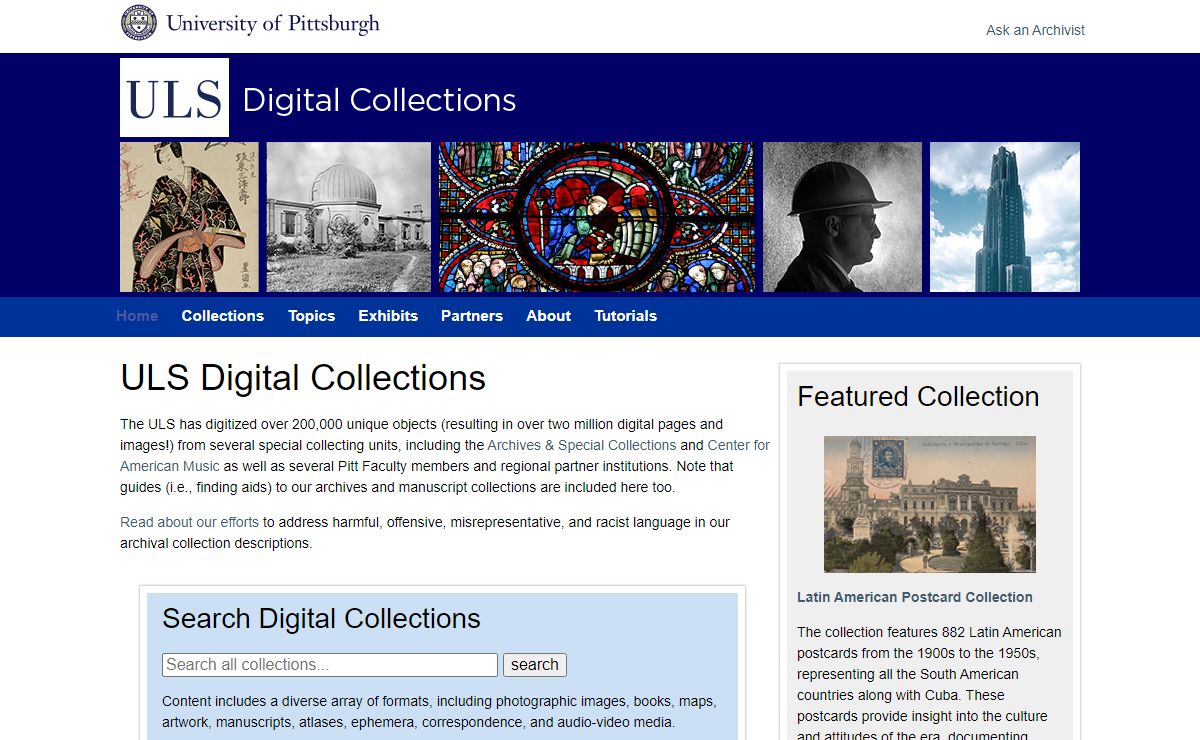The image size is (1200, 740).
Task: Click the Japanese woodblock print banner image
Action: tap(189, 217)
